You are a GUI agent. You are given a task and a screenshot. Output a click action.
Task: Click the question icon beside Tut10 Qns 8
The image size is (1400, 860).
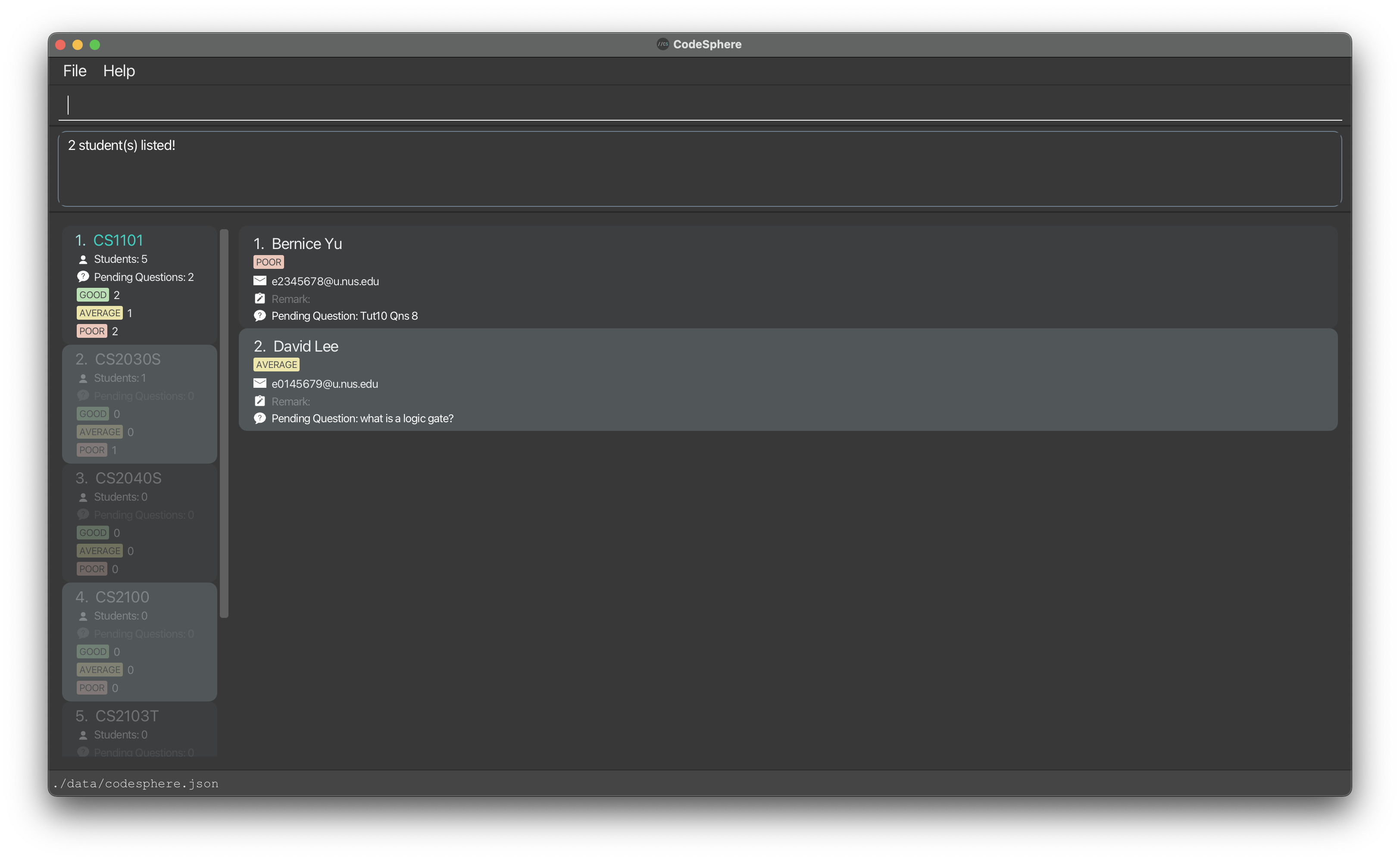click(x=259, y=316)
